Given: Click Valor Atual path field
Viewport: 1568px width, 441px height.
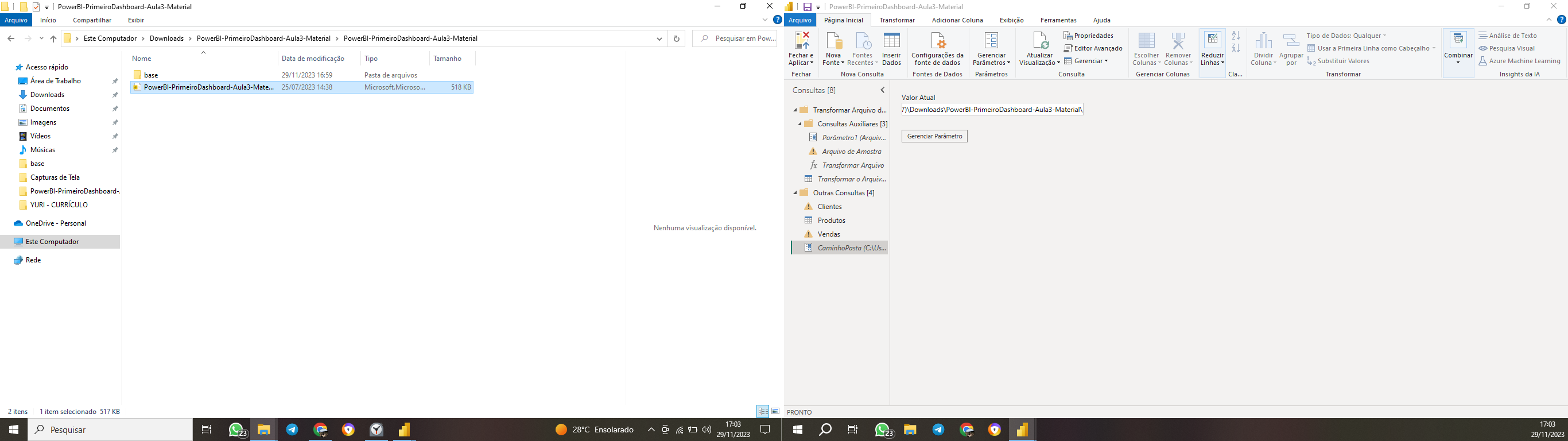Looking at the screenshot, I should (992, 110).
